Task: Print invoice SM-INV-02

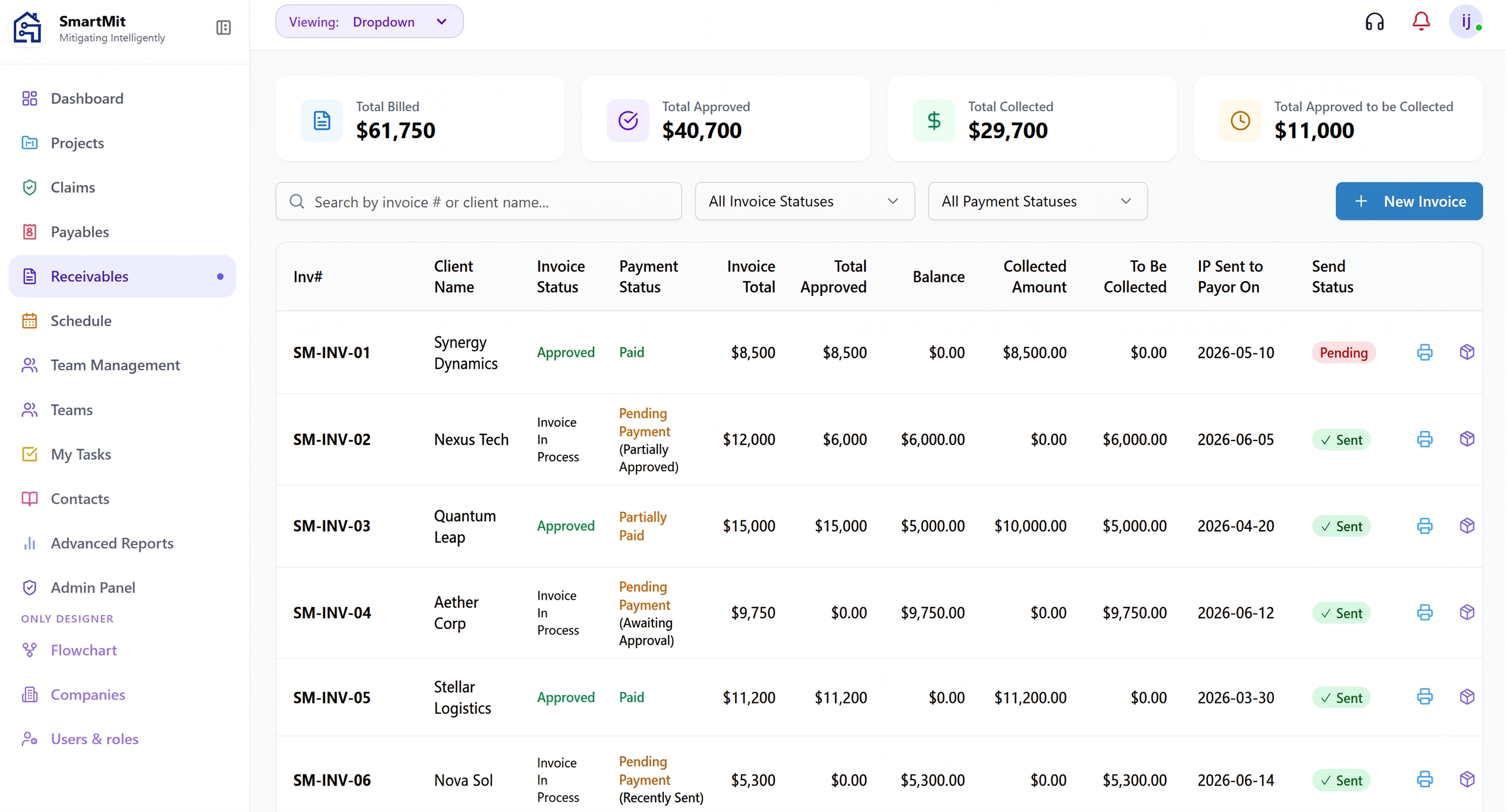Action: coord(1425,439)
